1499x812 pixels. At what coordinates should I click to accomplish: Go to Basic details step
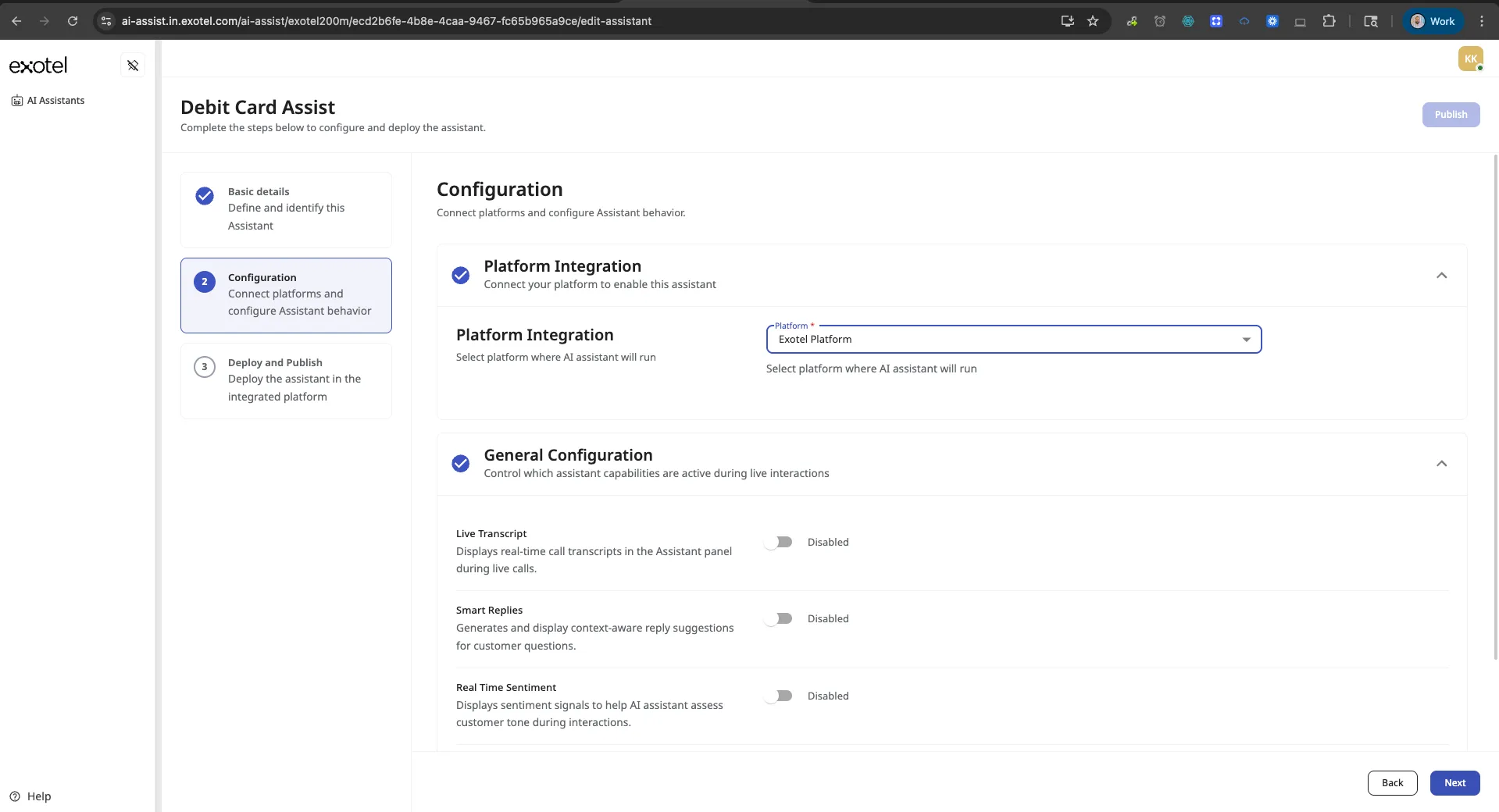tap(286, 209)
